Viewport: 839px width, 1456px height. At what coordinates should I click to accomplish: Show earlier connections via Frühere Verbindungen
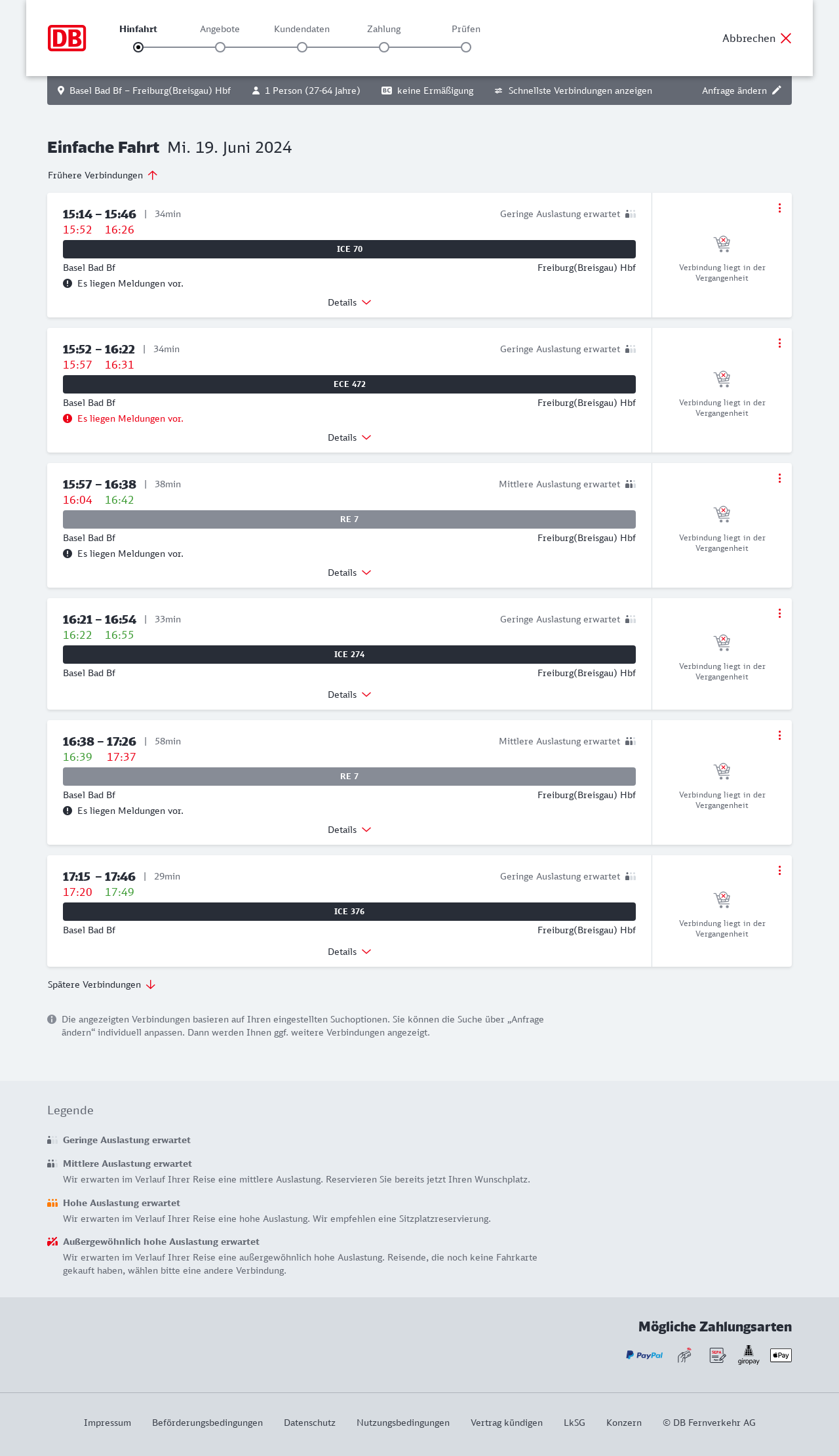click(103, 175)
